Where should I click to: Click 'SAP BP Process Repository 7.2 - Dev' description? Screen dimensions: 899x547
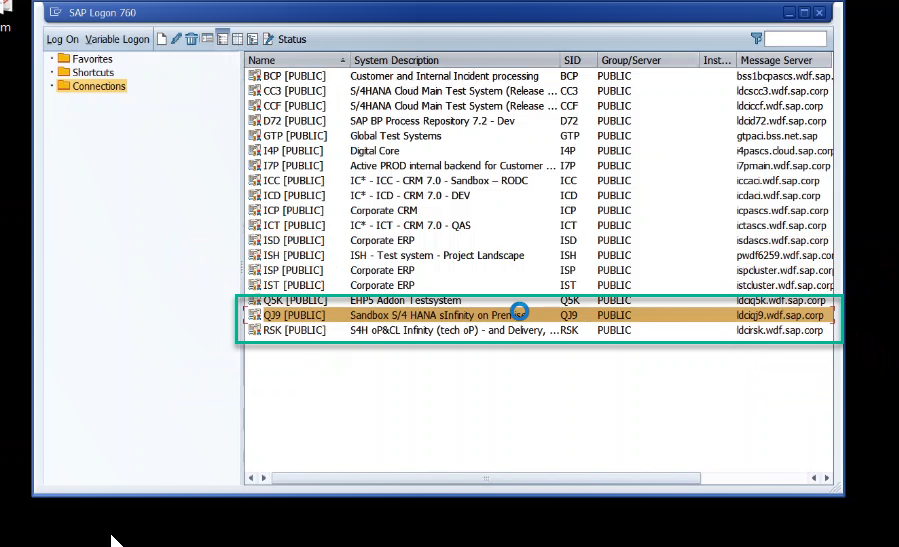click(x=432, y=120)
